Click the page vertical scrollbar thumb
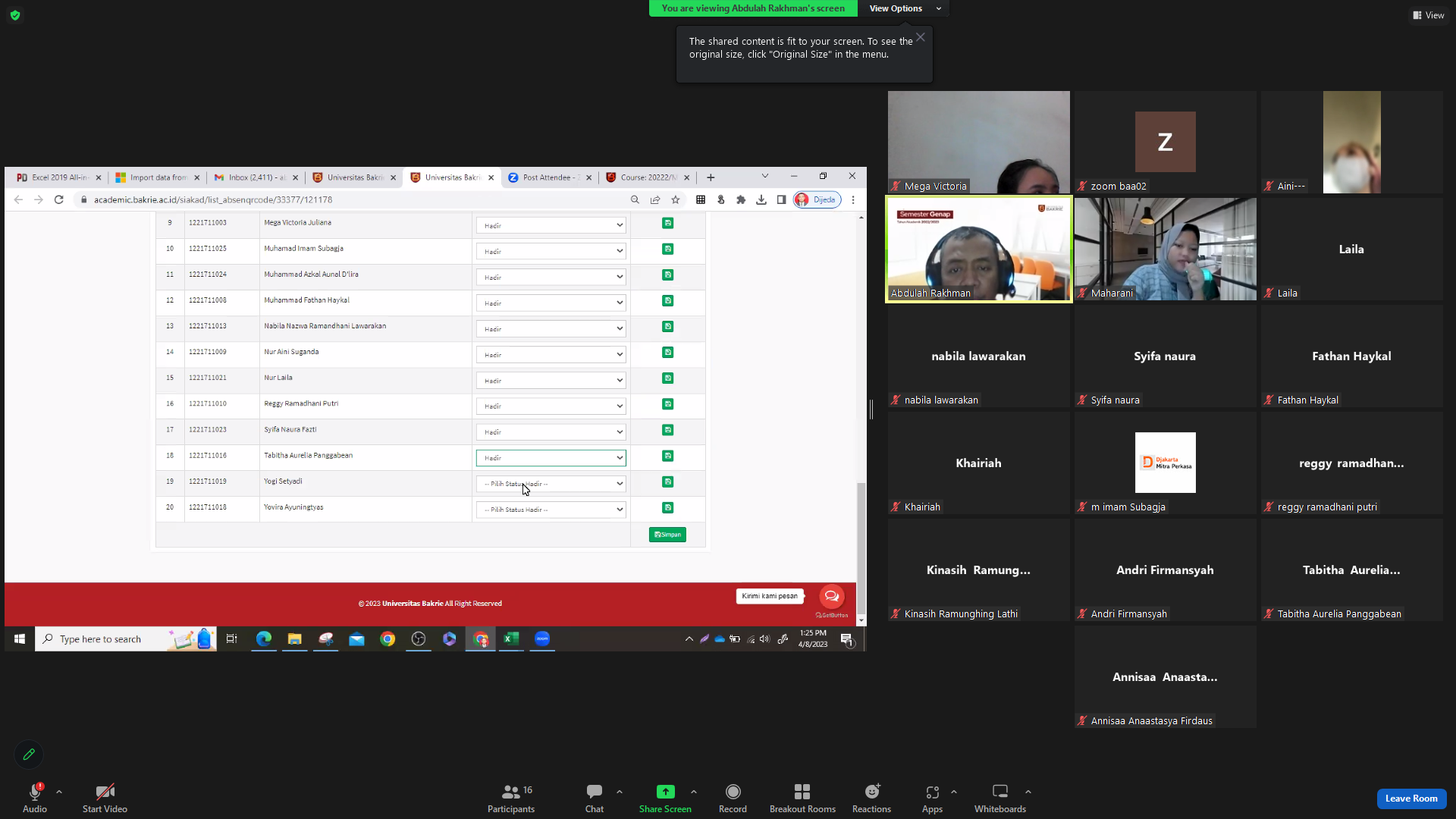This screenshot has width=1456, height=819. [x=861, y=548]
